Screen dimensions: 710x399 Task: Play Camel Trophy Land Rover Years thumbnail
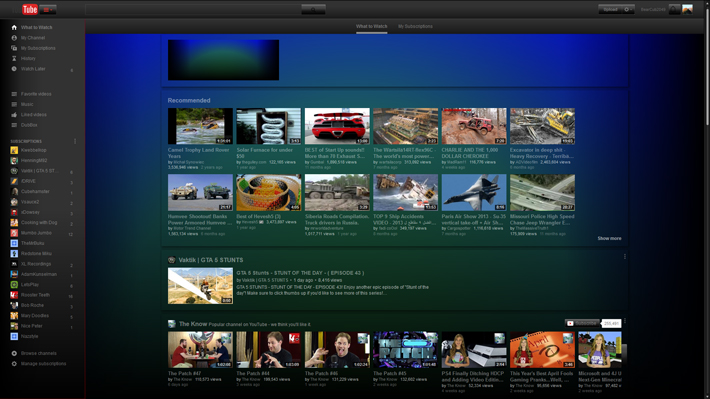pyautogui.click(x=200, y=126)
